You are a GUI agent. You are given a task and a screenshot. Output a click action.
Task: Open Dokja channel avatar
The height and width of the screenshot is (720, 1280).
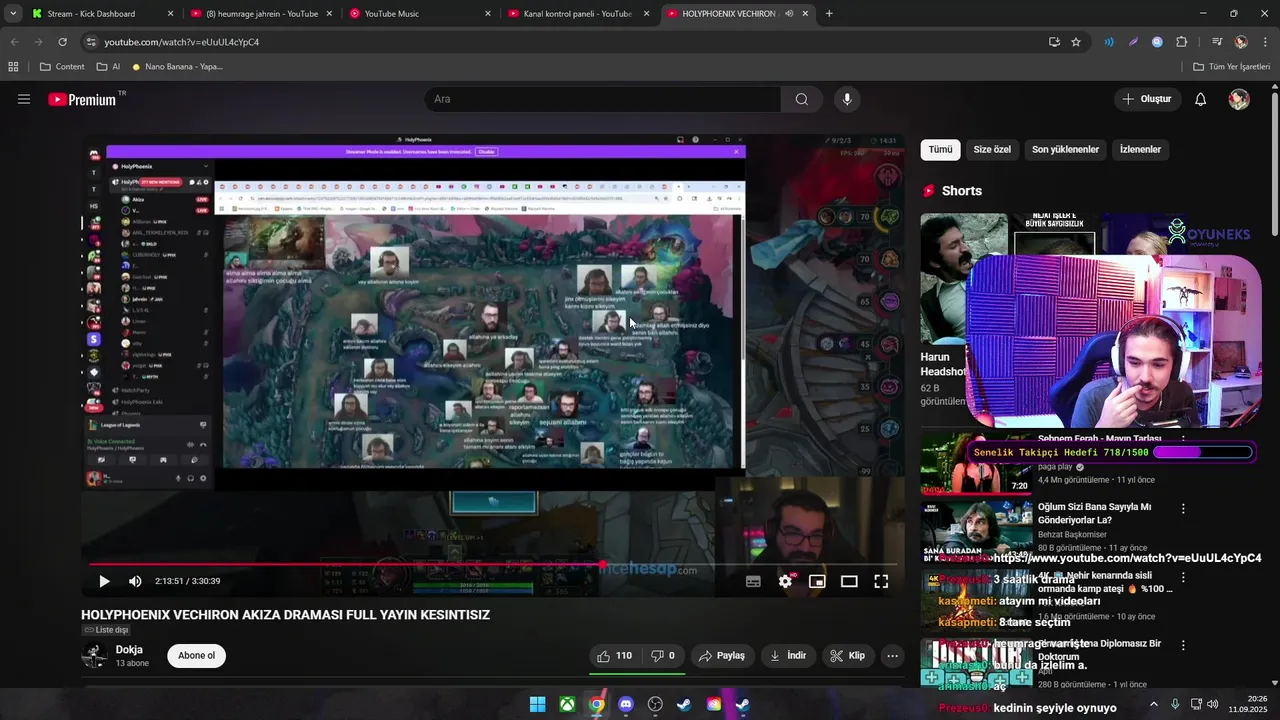tap(94, 656)
